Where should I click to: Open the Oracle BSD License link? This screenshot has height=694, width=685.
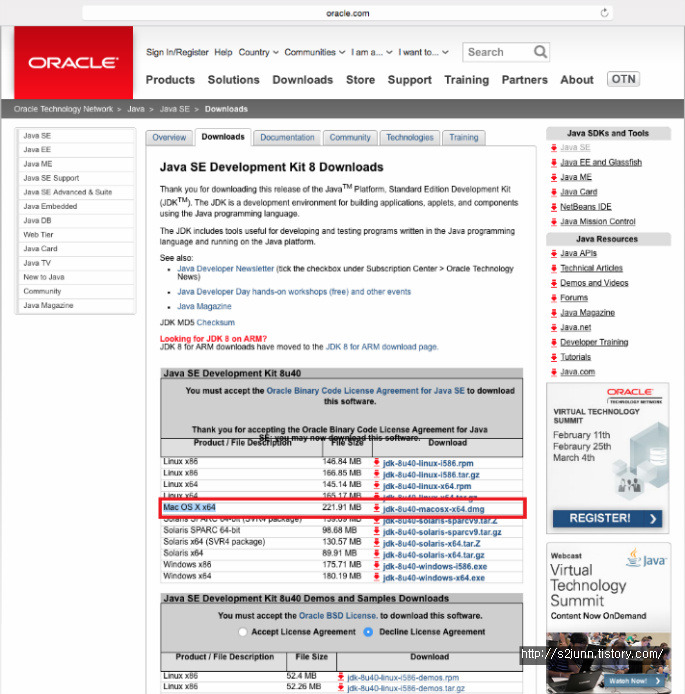pos(339,616)
